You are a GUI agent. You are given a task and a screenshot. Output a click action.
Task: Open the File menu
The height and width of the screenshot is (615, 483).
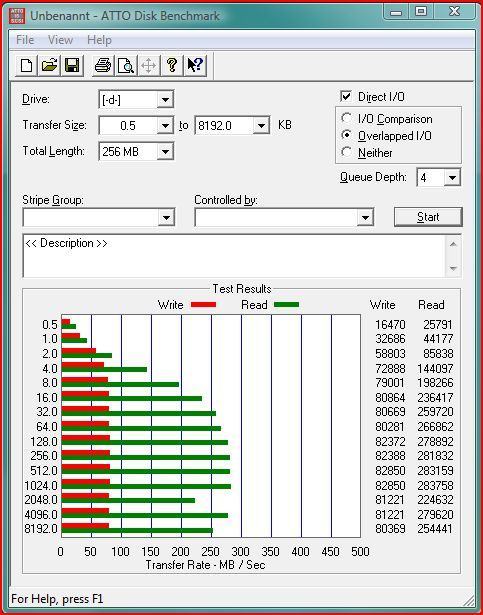(x=25, y=40)
